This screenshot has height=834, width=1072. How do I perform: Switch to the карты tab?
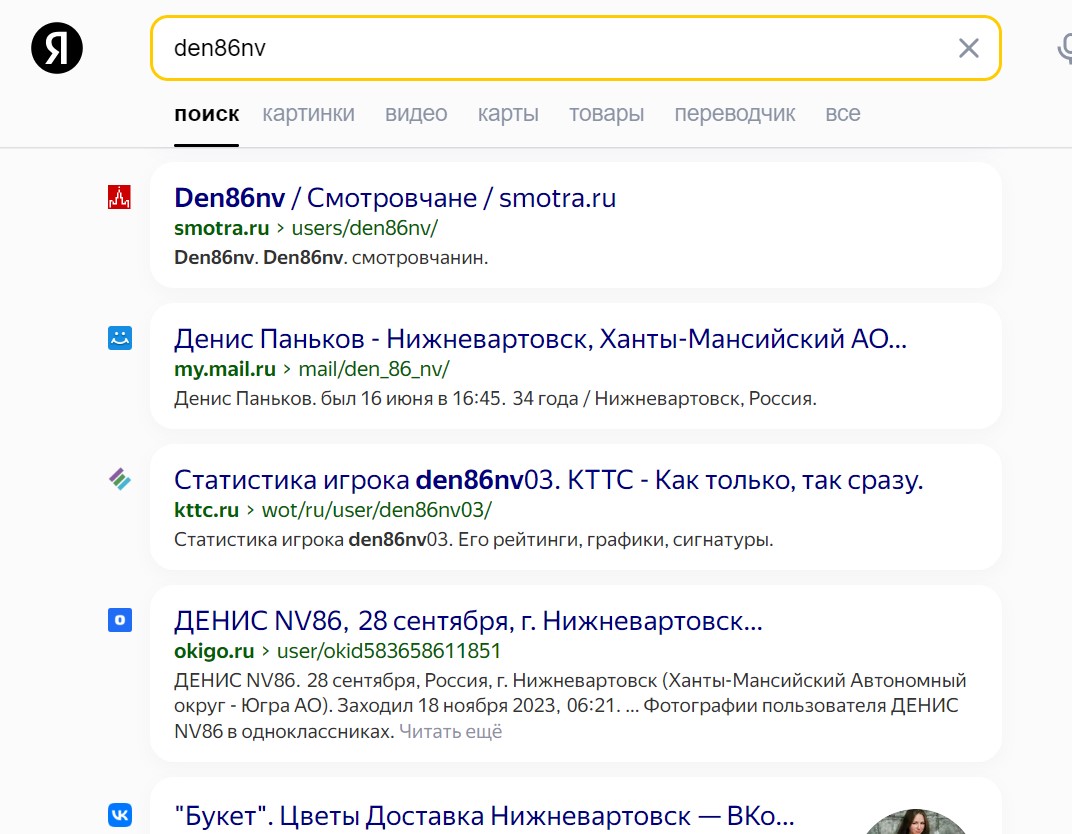click(x=508, y=113)
